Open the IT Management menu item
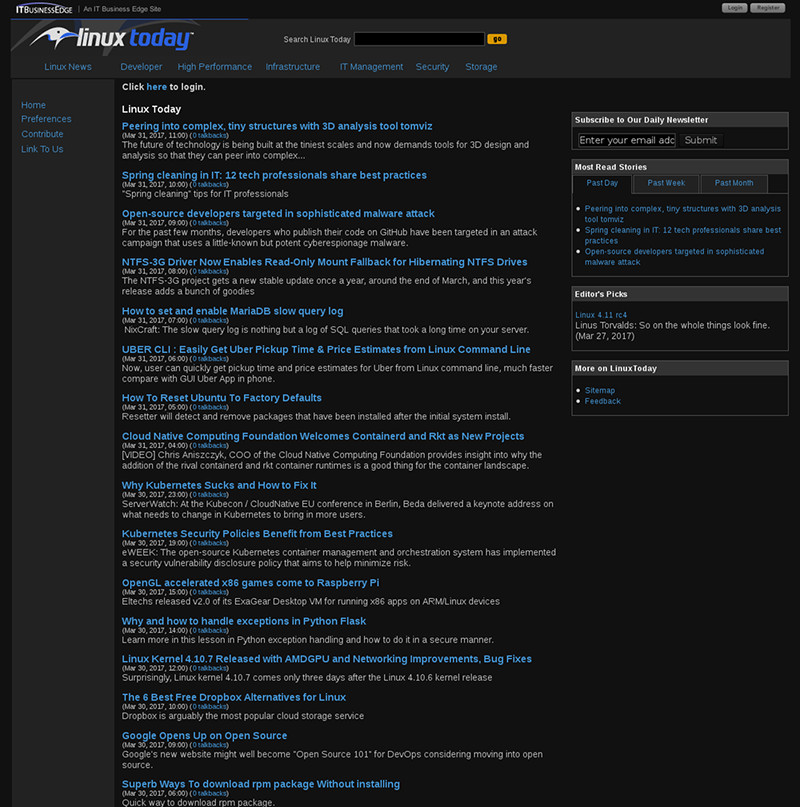This screenshot has width=800, height=807. [371, 67]
